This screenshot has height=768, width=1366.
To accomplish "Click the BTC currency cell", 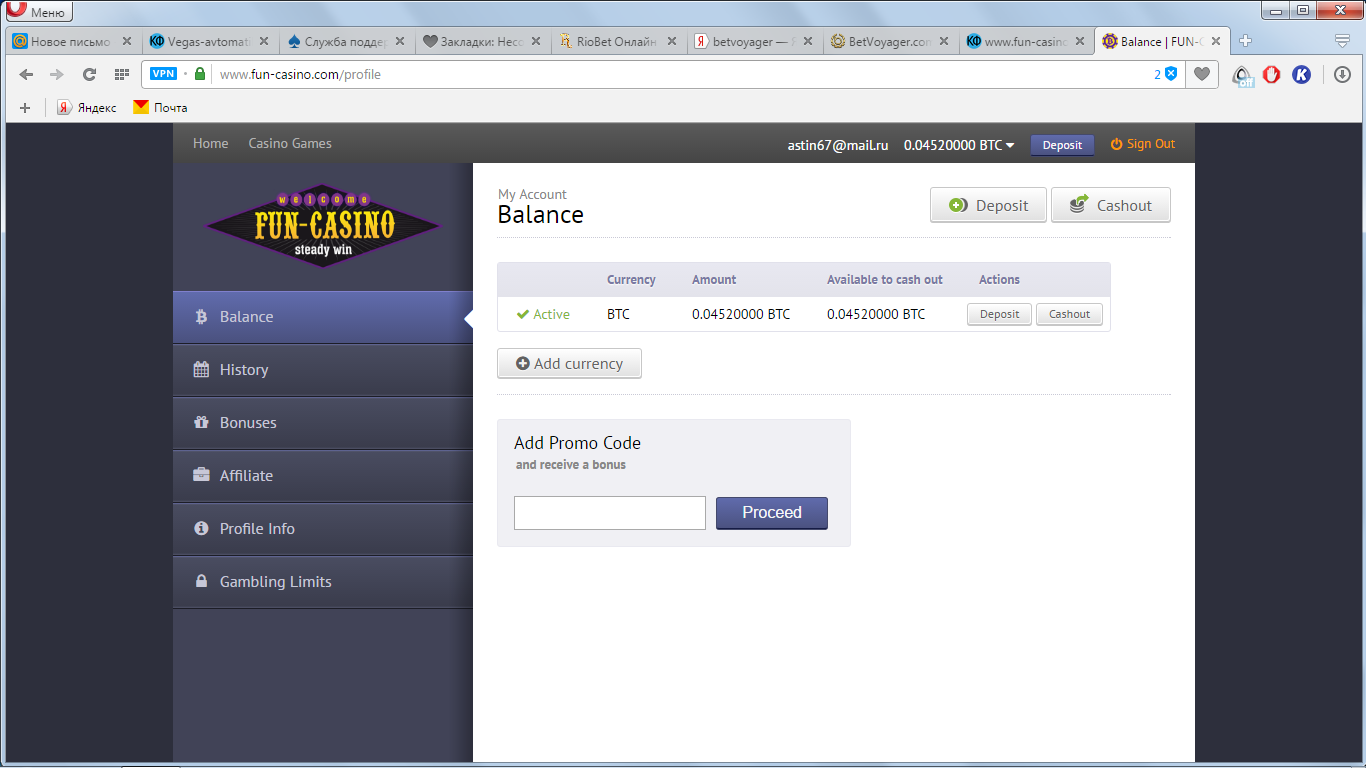I will pyautogui.click(x=618, y=314).
